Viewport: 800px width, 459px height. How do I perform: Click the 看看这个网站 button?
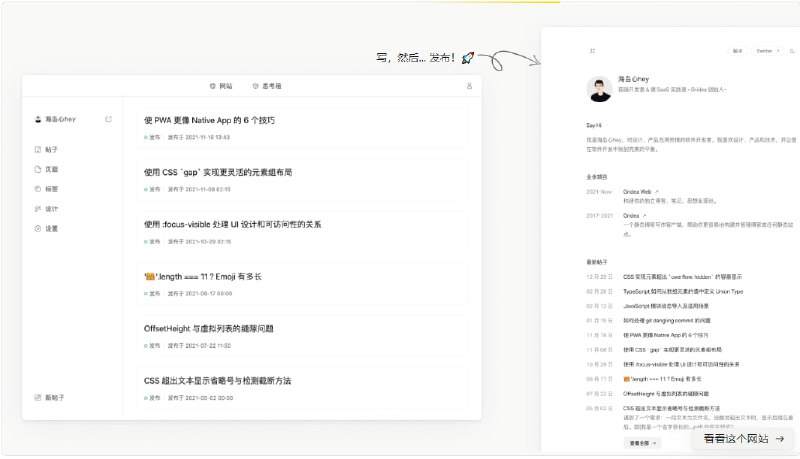[744, 439]
